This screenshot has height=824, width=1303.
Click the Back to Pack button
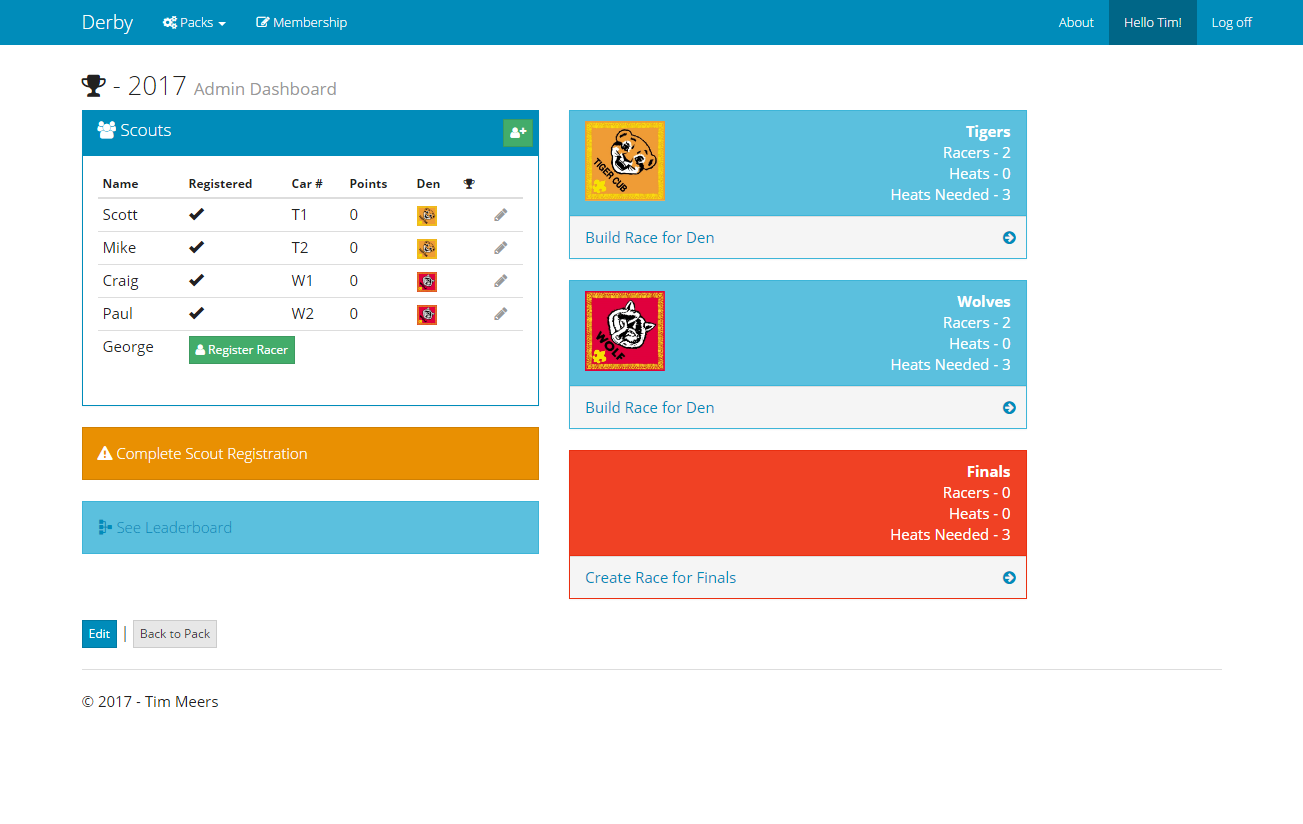point(174,633)
